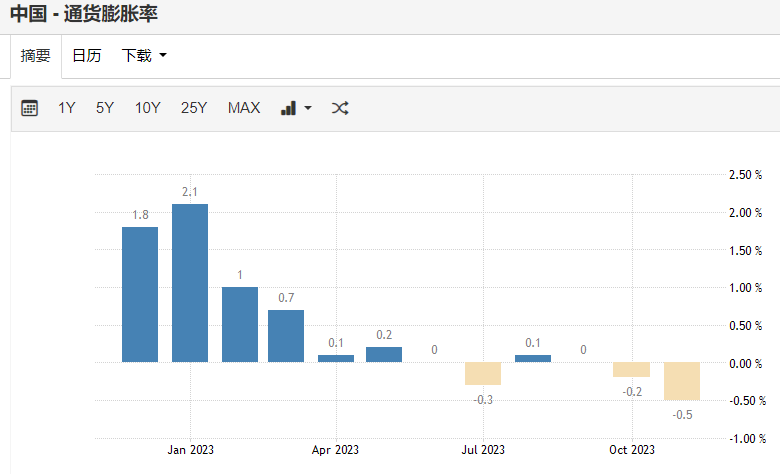Select the 5Y time range

pos(105,108)
